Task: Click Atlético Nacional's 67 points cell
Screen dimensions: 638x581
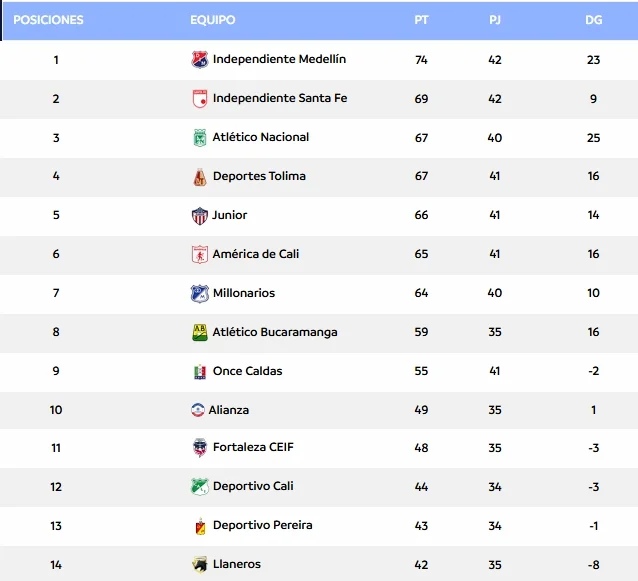Action: 421,138
